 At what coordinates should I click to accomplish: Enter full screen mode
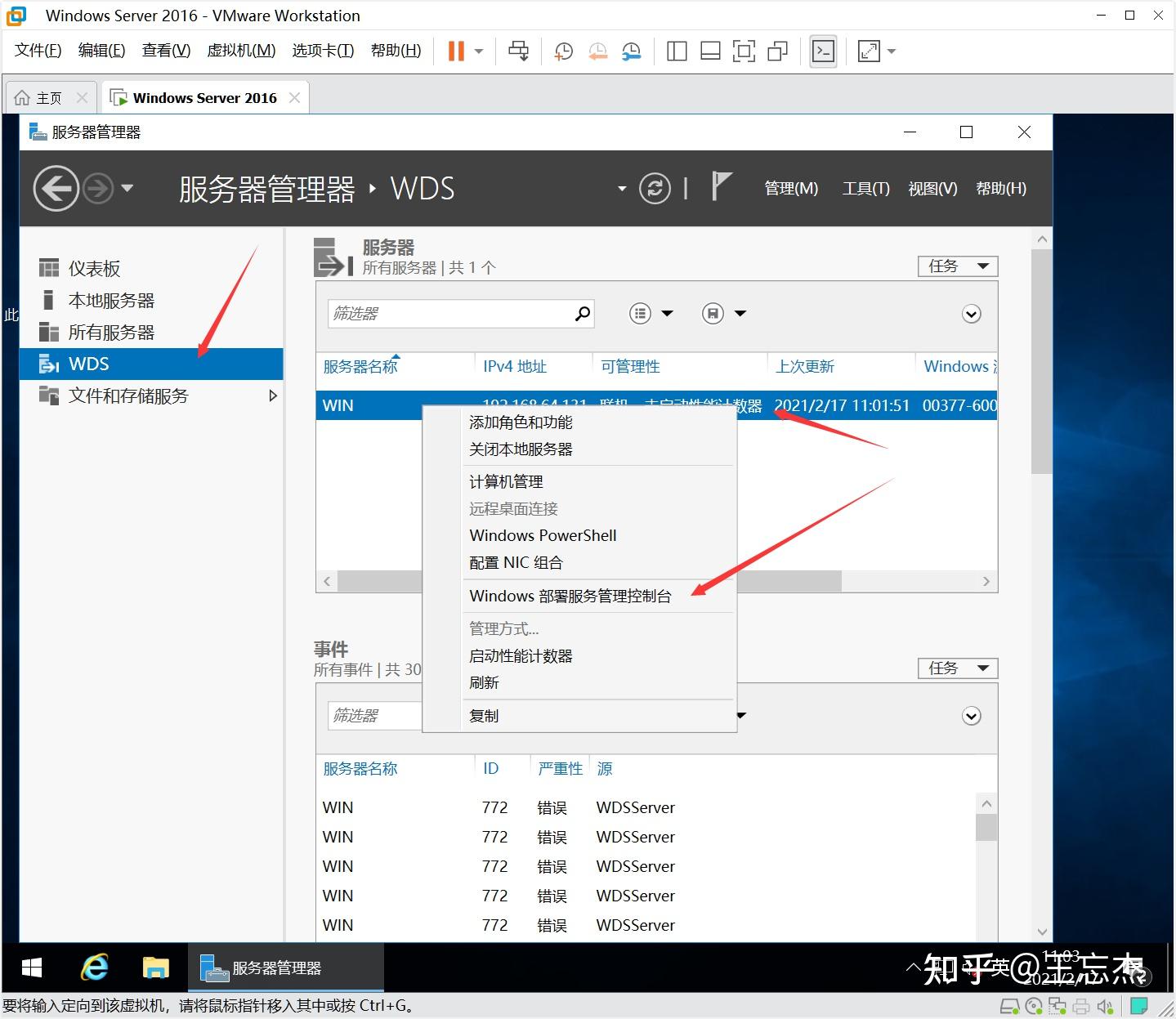868,51
